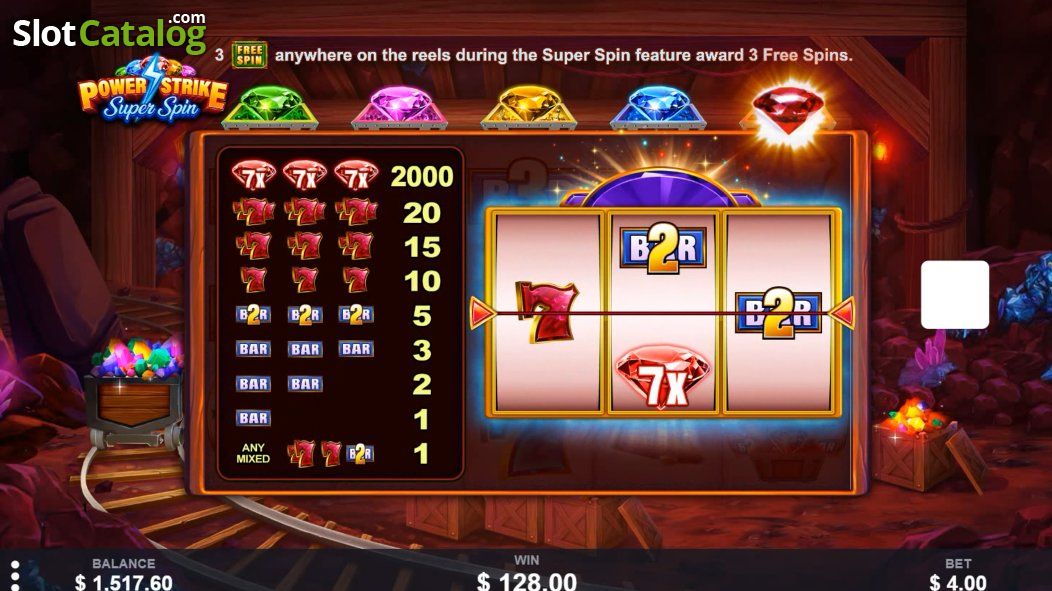Click the 7x diamond on middle reel
The width and height of the screenshot is (1052, 591).
coord(663,377)
